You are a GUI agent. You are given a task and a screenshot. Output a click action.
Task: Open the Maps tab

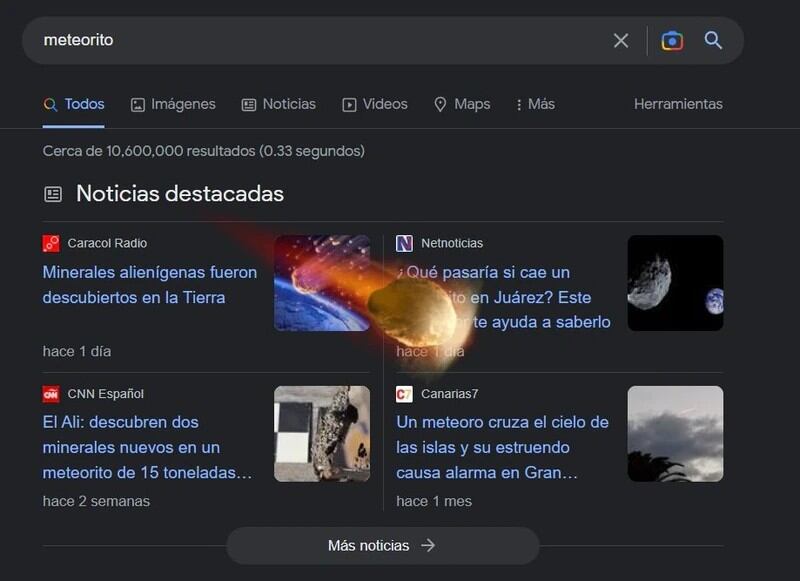[461, 104]
